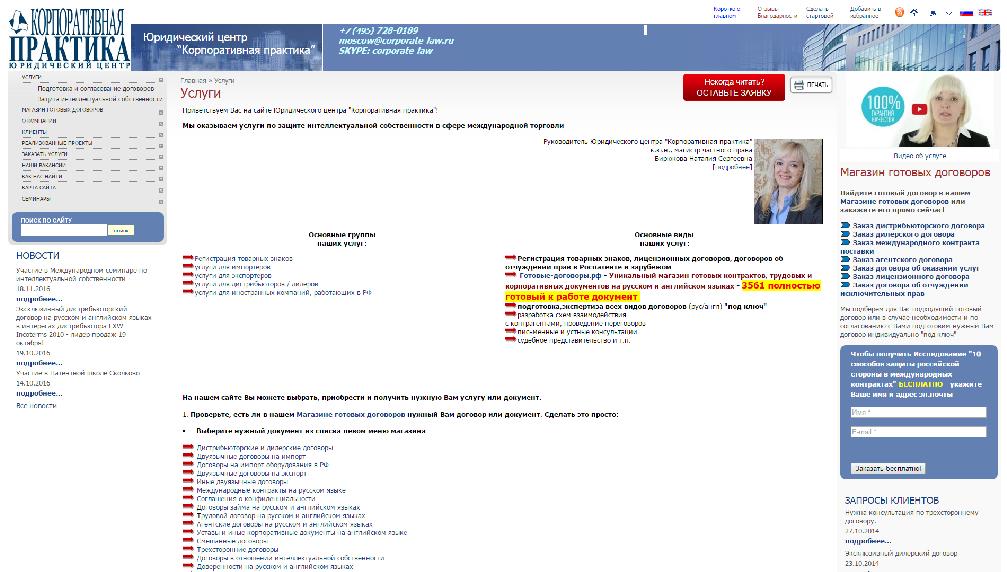Click the red arrow before Трехсторонние договоры
This screenshot has height=572, width=1007.
click(x=188, y=549)
